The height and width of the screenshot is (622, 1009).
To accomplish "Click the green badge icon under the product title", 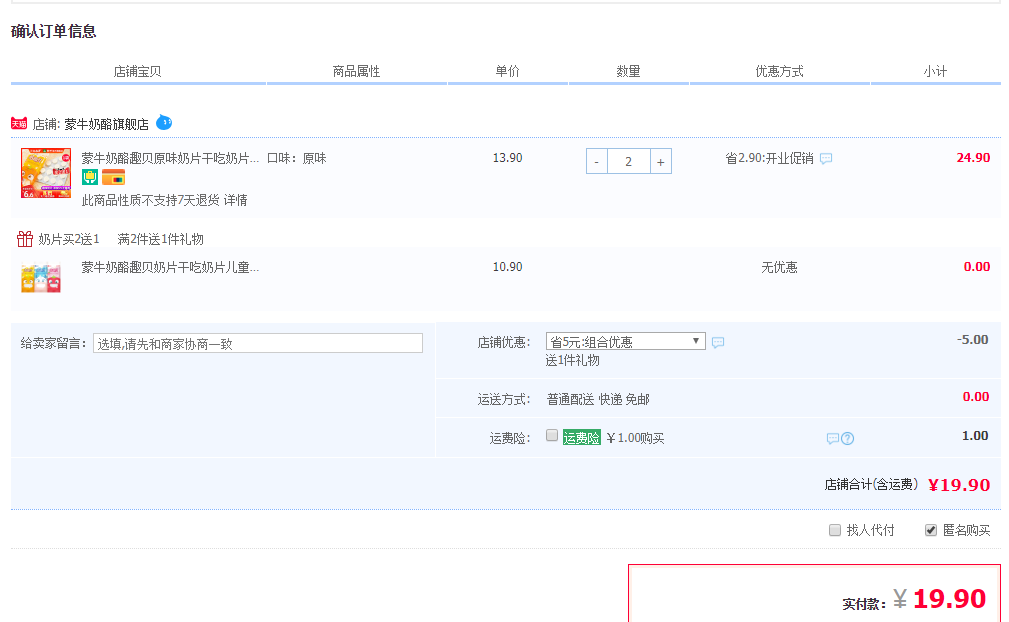I will (x=89, y=177).
